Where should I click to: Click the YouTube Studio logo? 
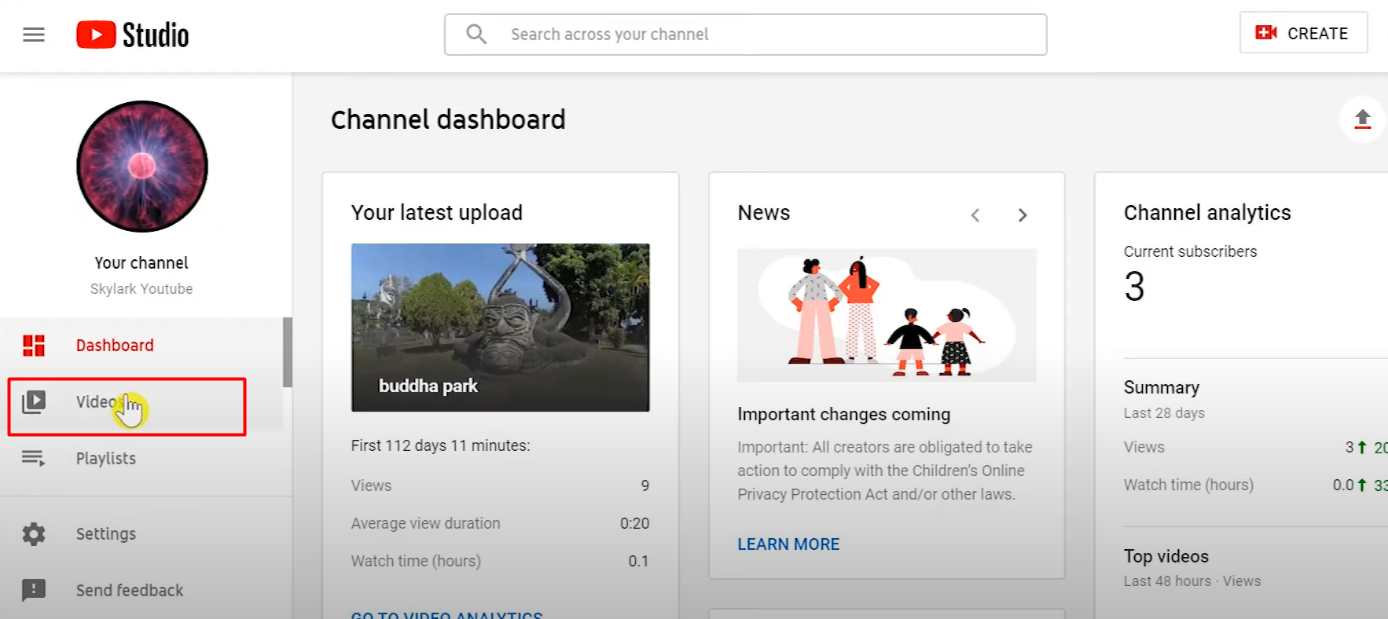tap(132, 35)
